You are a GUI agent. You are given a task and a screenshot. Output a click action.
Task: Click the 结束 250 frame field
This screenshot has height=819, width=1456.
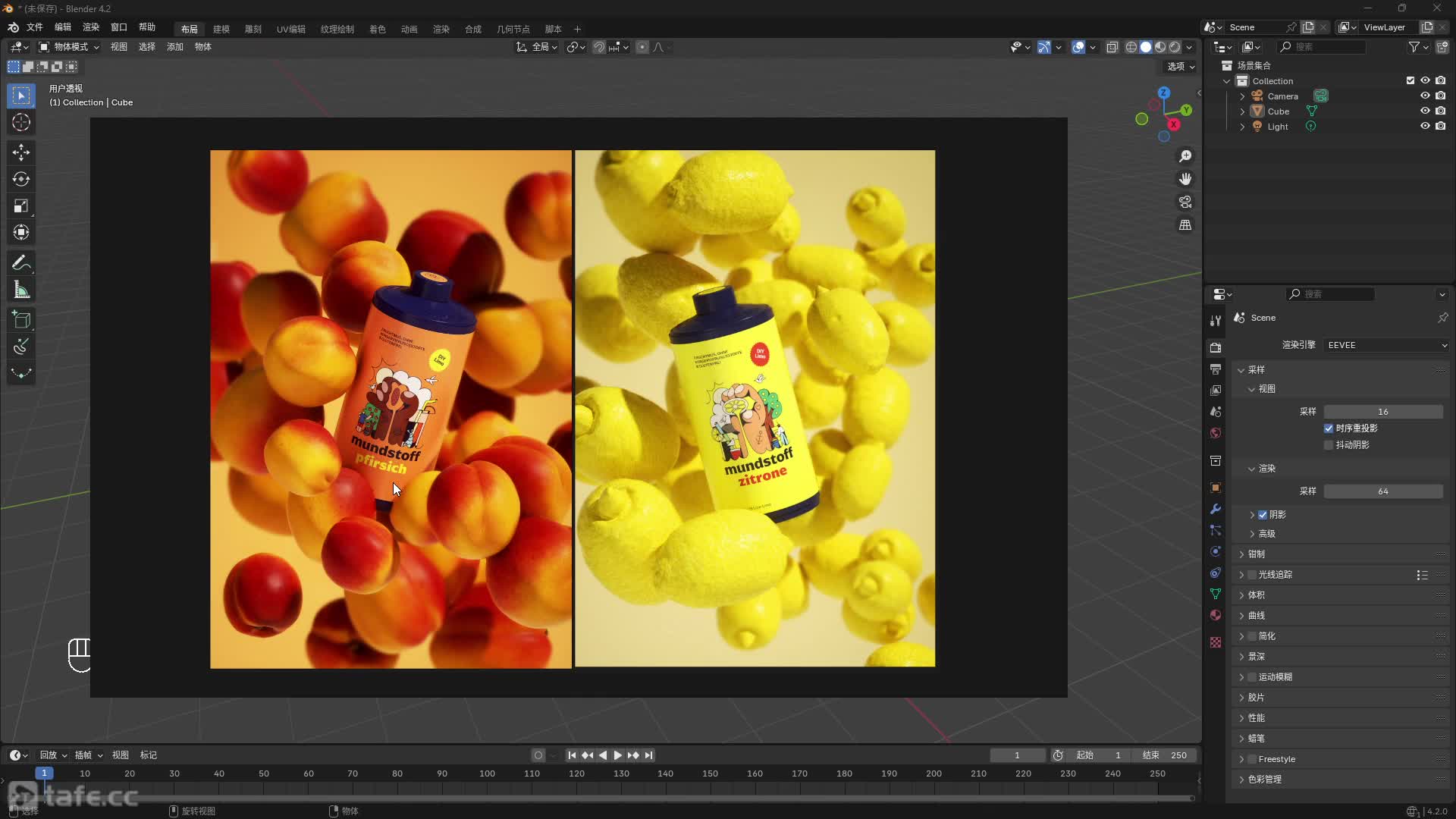pos(1166,755)
